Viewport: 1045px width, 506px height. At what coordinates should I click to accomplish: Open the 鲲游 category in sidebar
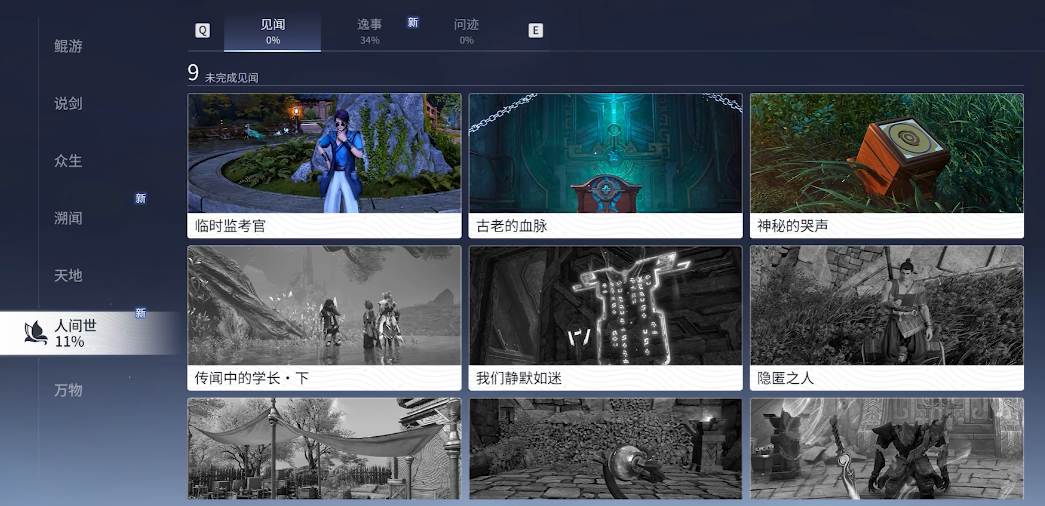(68, 46)
